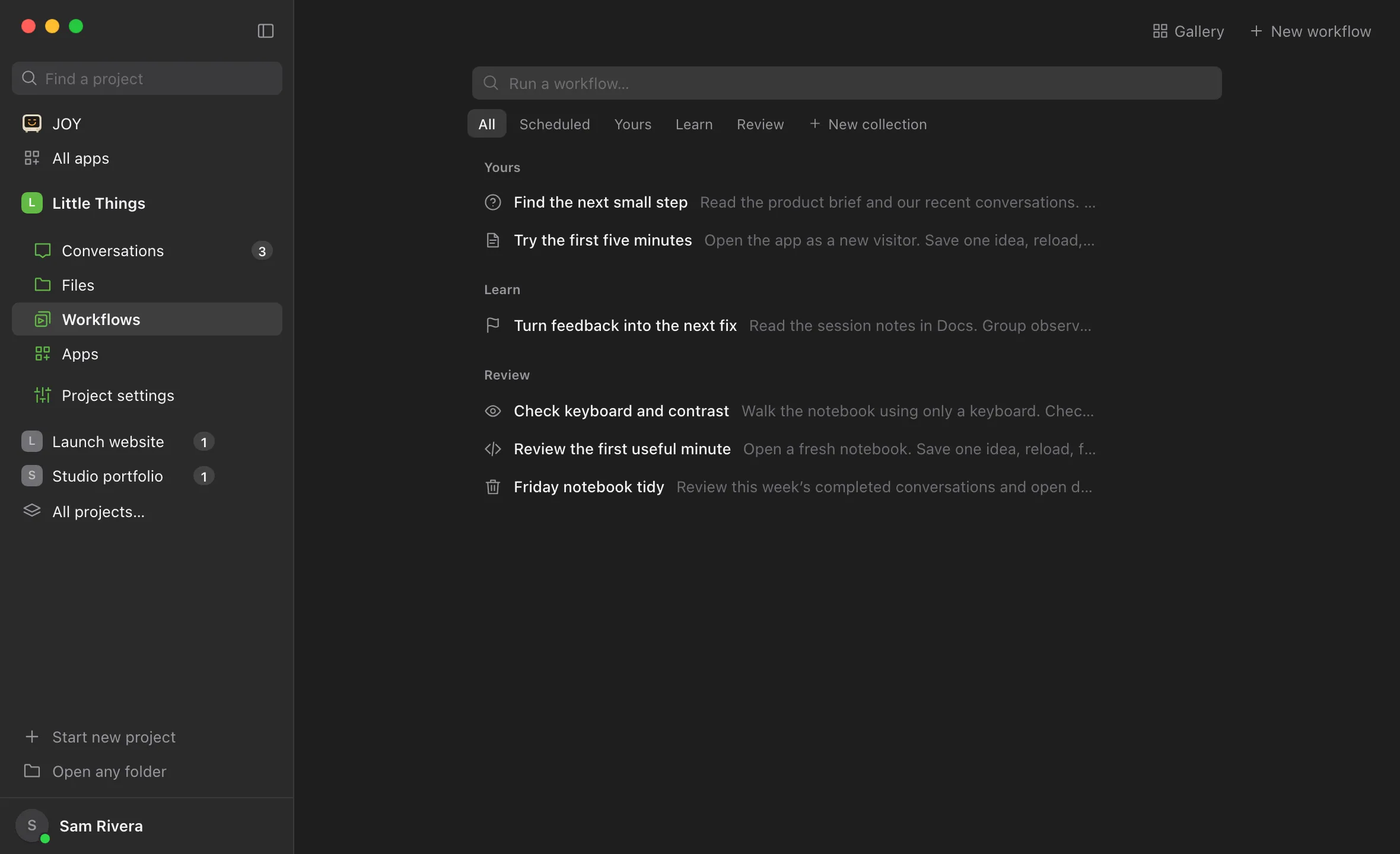Click the Studio portfolio S badge
1400x854 pixels.
coord(32,476)
